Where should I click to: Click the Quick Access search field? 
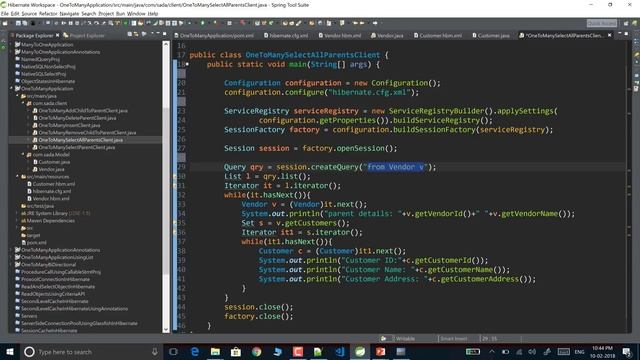[x=602, y=23]
